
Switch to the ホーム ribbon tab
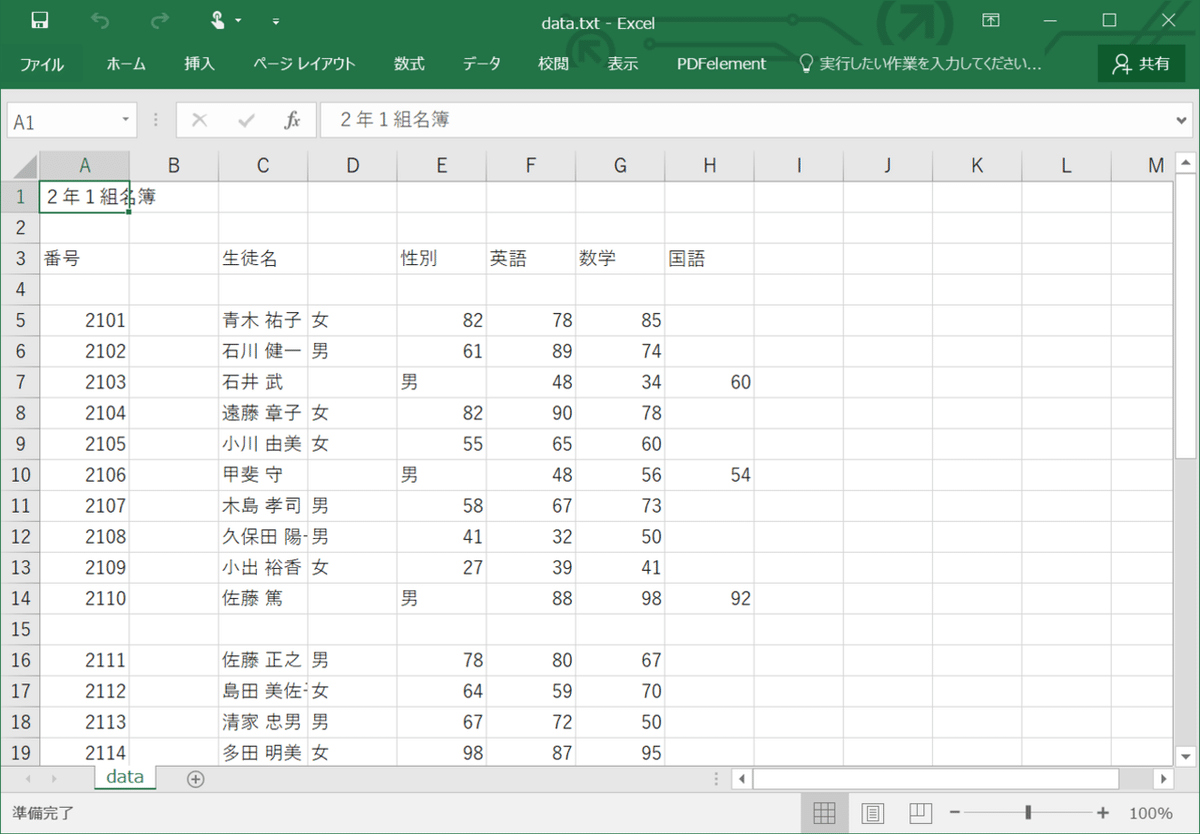coord(126,64)
